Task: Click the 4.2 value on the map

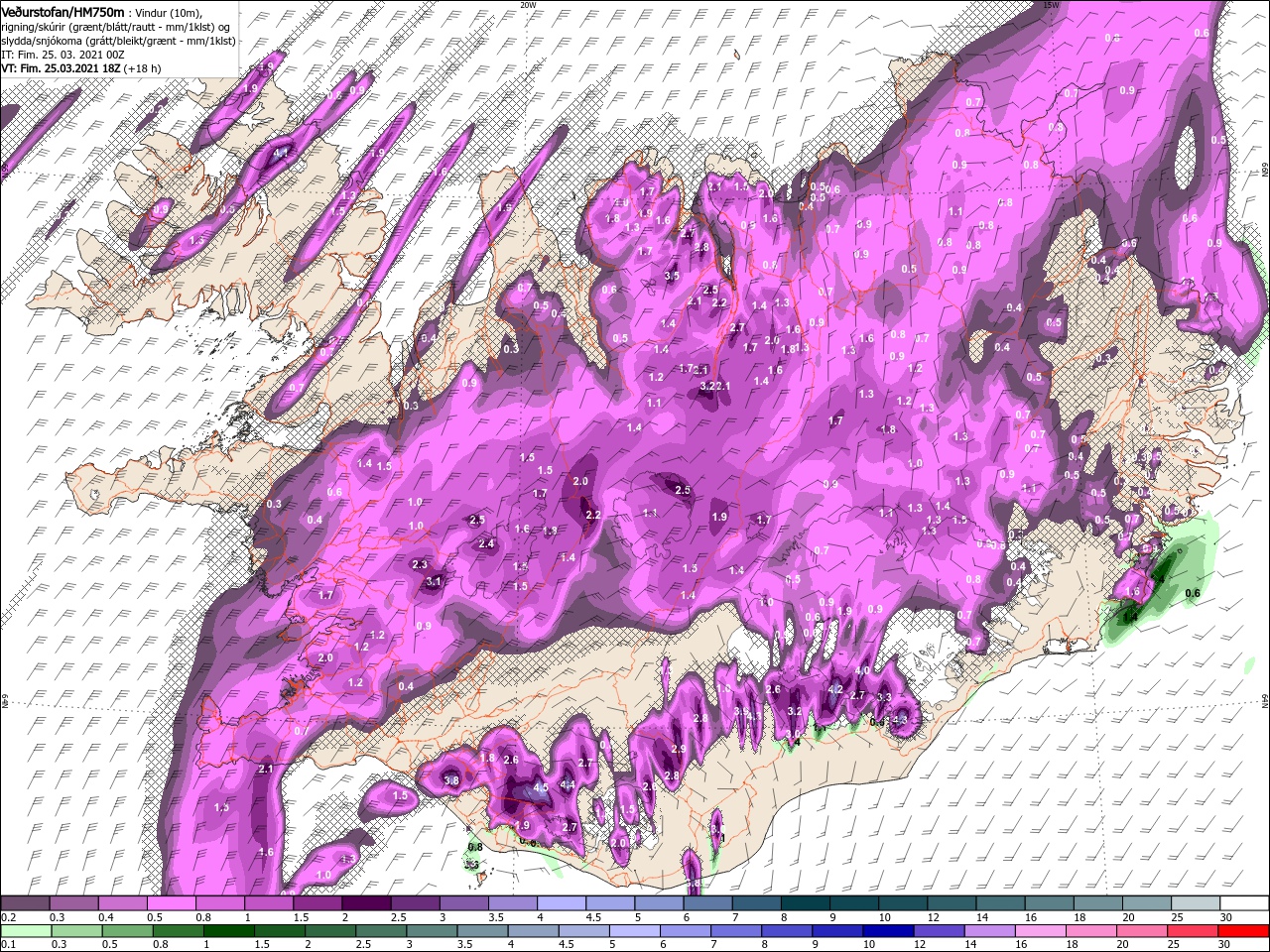Action: click(835, 689)
